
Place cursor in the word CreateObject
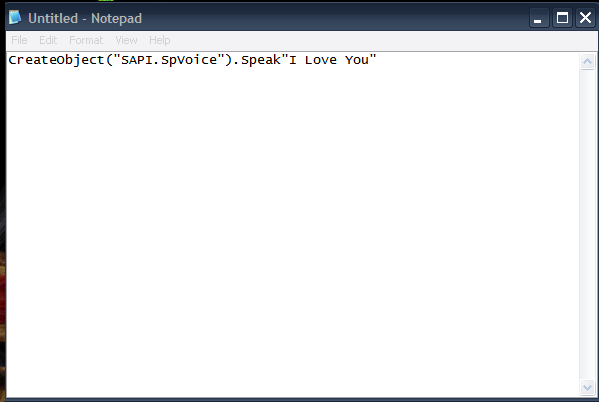[56, 60]
